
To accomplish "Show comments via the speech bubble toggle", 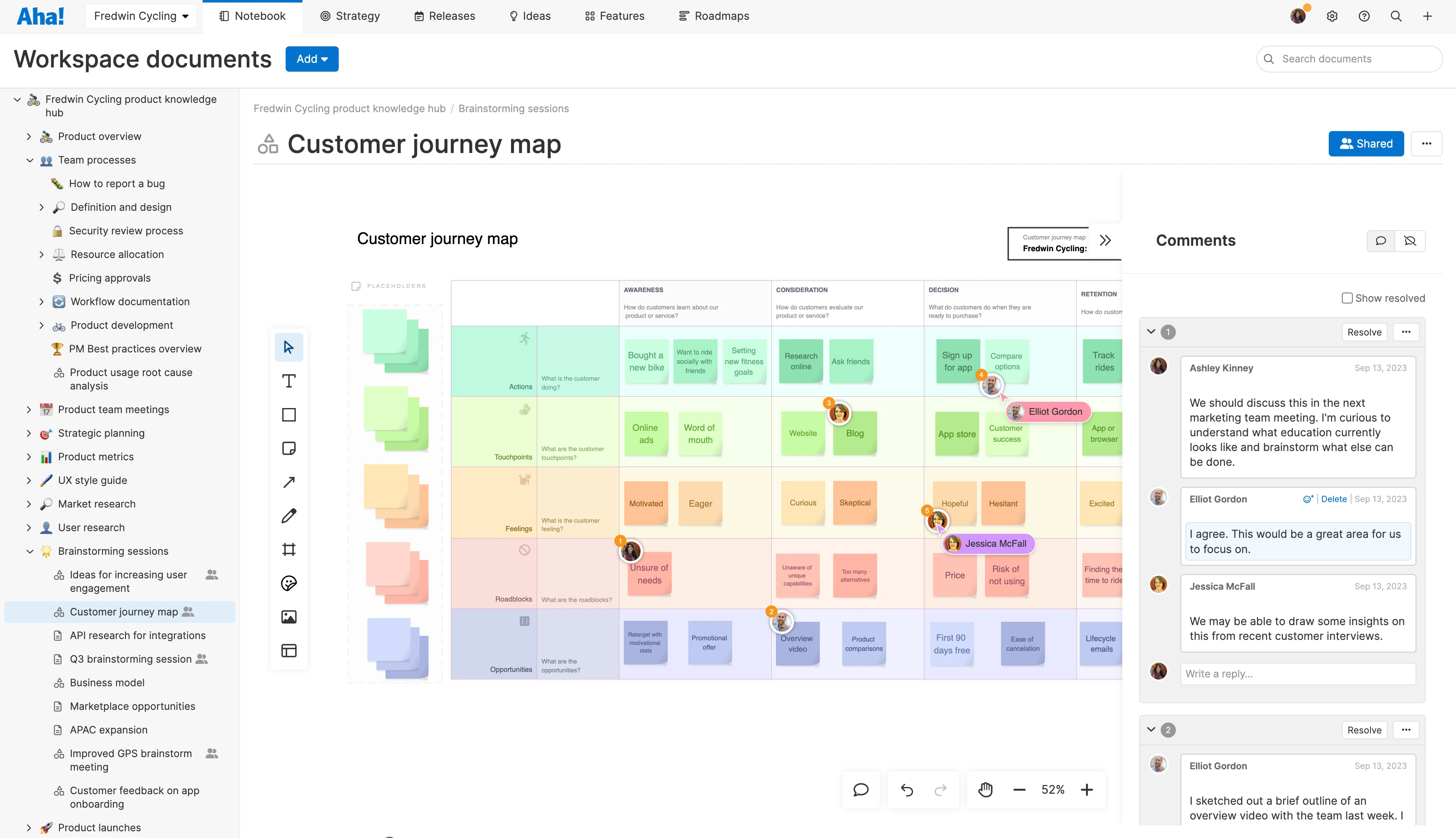I will 1380,241.
